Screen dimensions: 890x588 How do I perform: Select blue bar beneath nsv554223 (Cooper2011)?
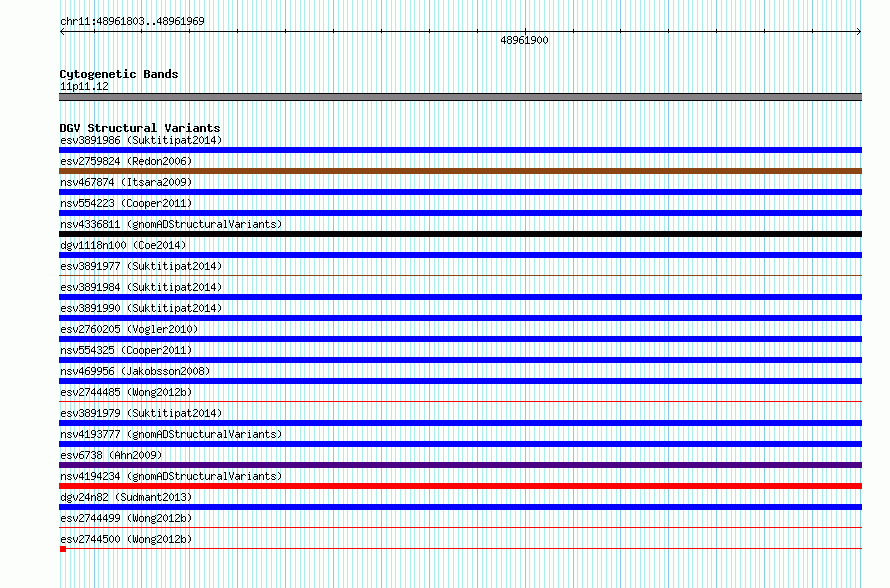click(x=460, y=213)
